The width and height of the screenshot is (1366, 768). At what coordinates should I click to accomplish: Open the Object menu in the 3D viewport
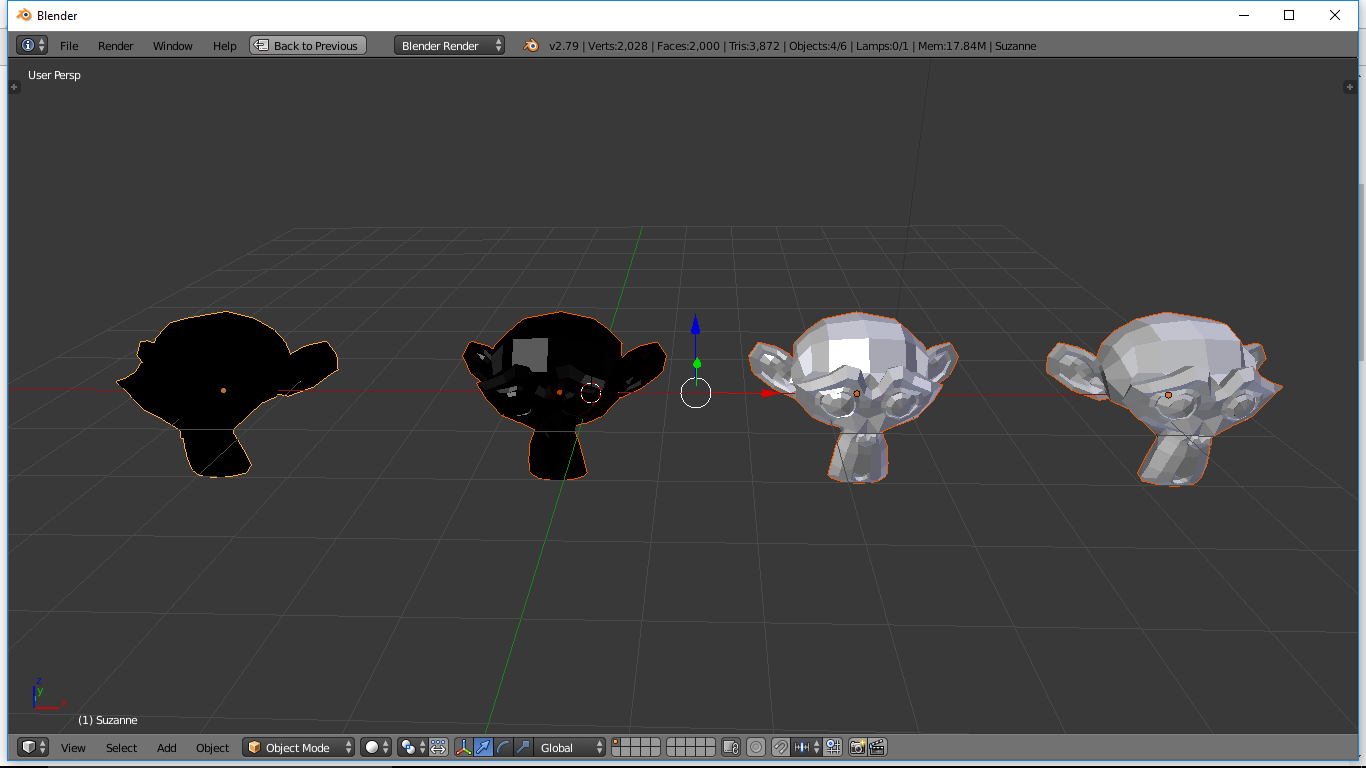[212, 747]
